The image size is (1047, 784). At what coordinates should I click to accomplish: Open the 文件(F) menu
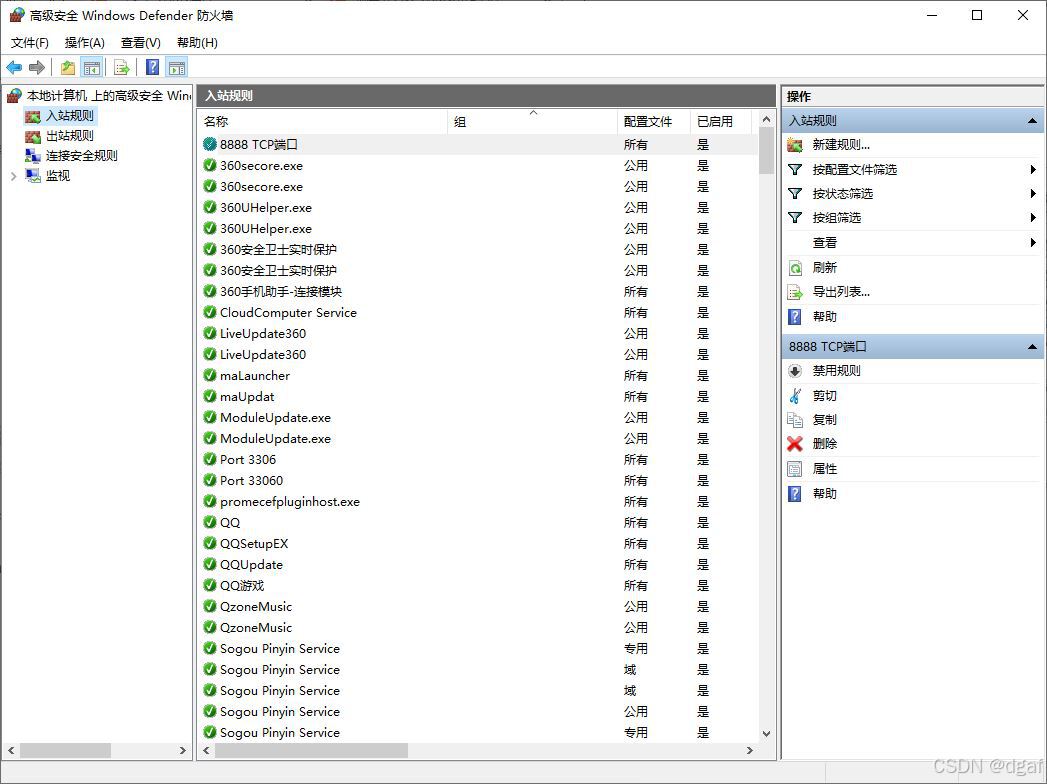pyautogui.click(x=29, y=43)
